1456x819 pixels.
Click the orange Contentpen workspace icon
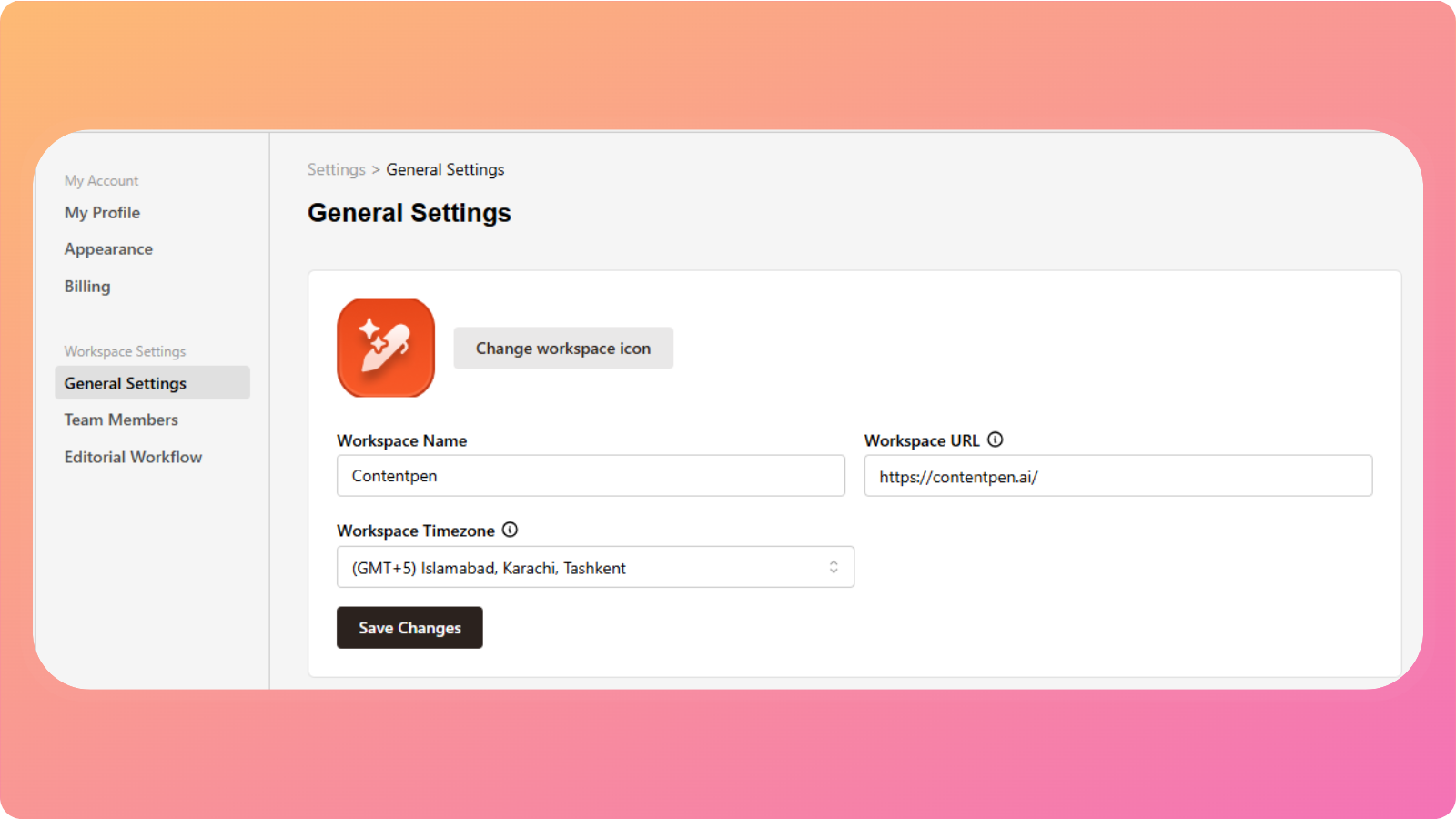click(x=386, y=348)
